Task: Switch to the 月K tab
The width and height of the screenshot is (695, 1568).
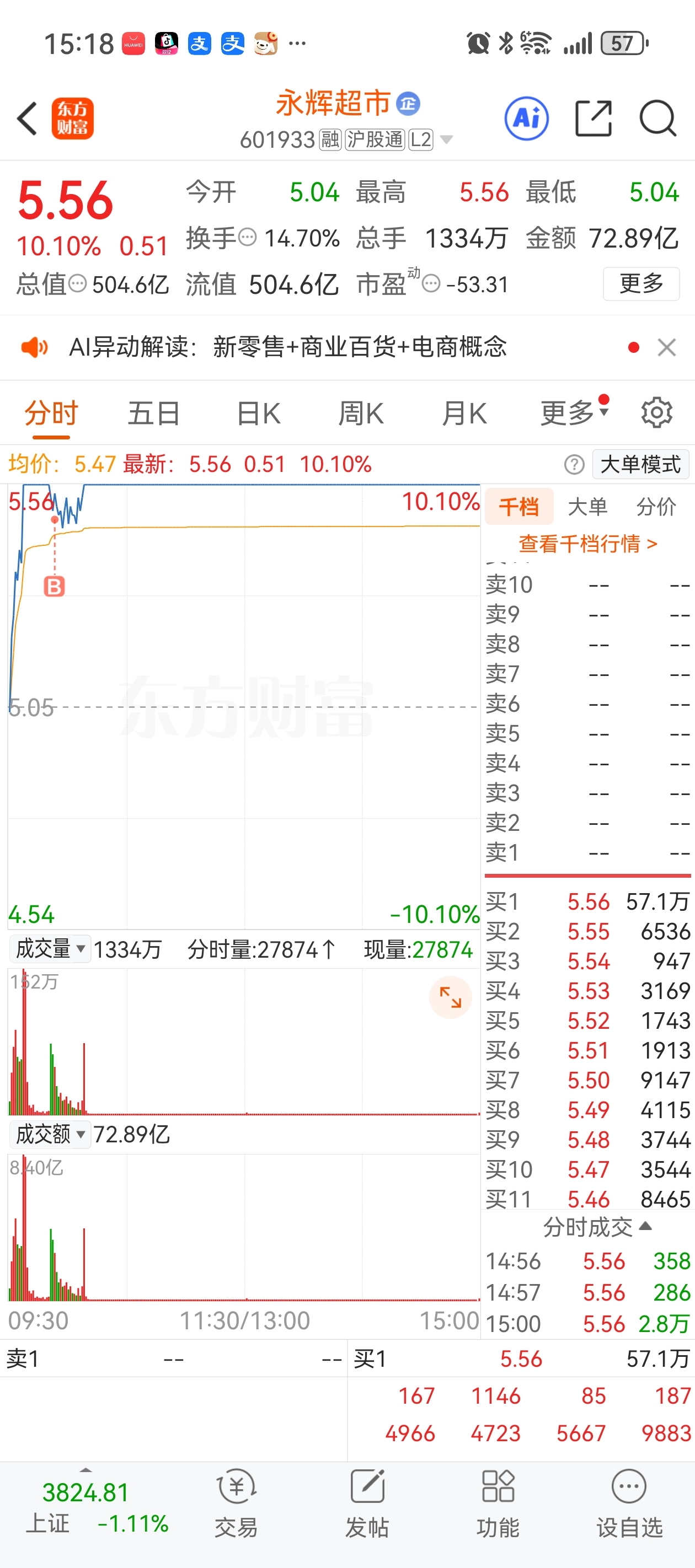Action: coord(464,414)
